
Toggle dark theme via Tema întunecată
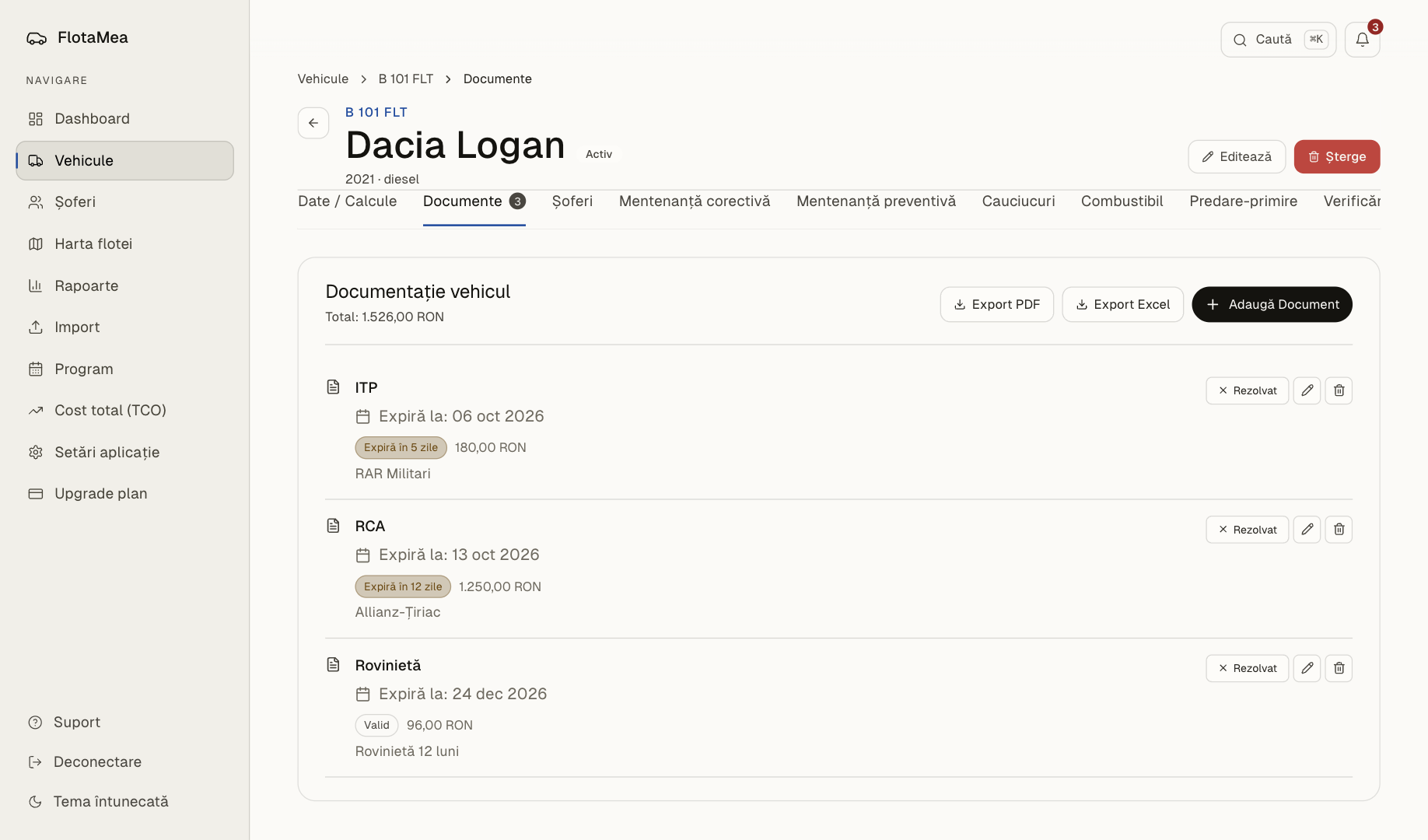click(x=98, y=801)
